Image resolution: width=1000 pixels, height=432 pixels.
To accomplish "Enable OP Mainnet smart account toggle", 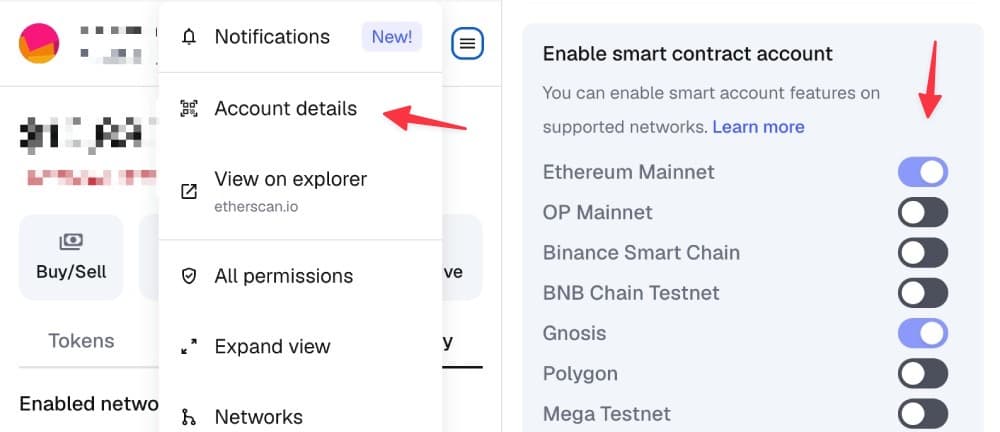I will click(922, 213).
